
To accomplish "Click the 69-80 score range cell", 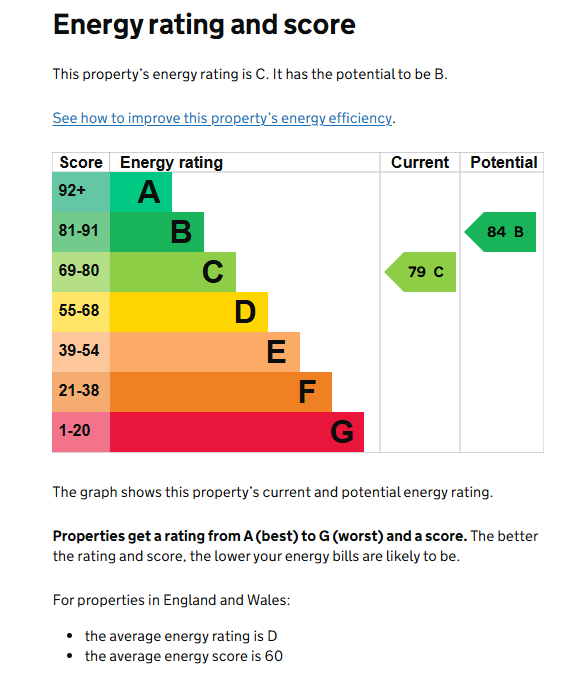I will point(81,272).
